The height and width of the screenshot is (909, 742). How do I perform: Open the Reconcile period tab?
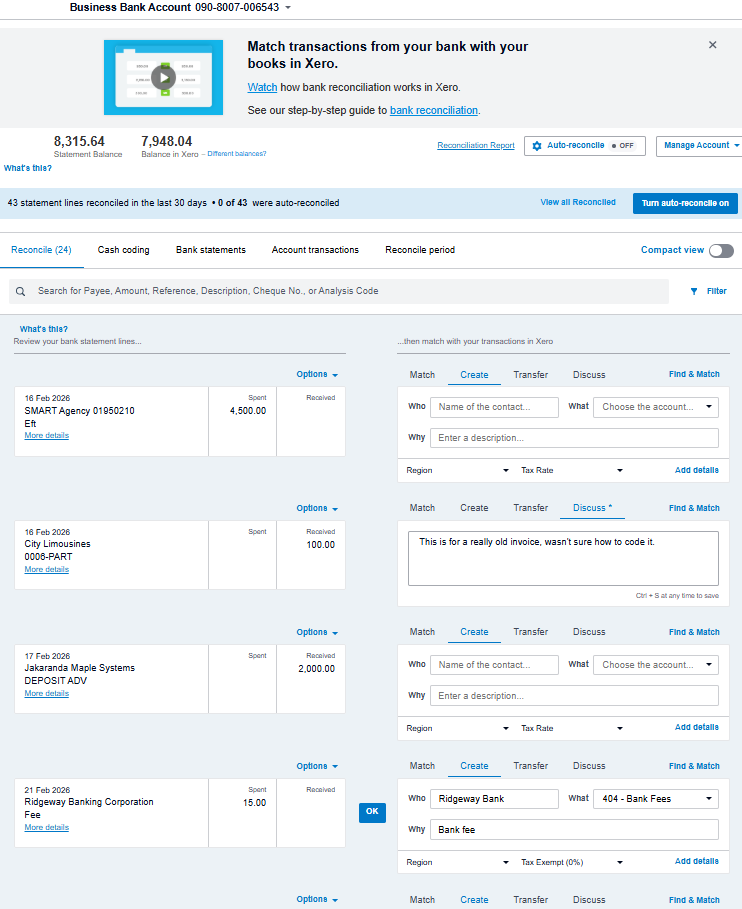pos(420,250)
